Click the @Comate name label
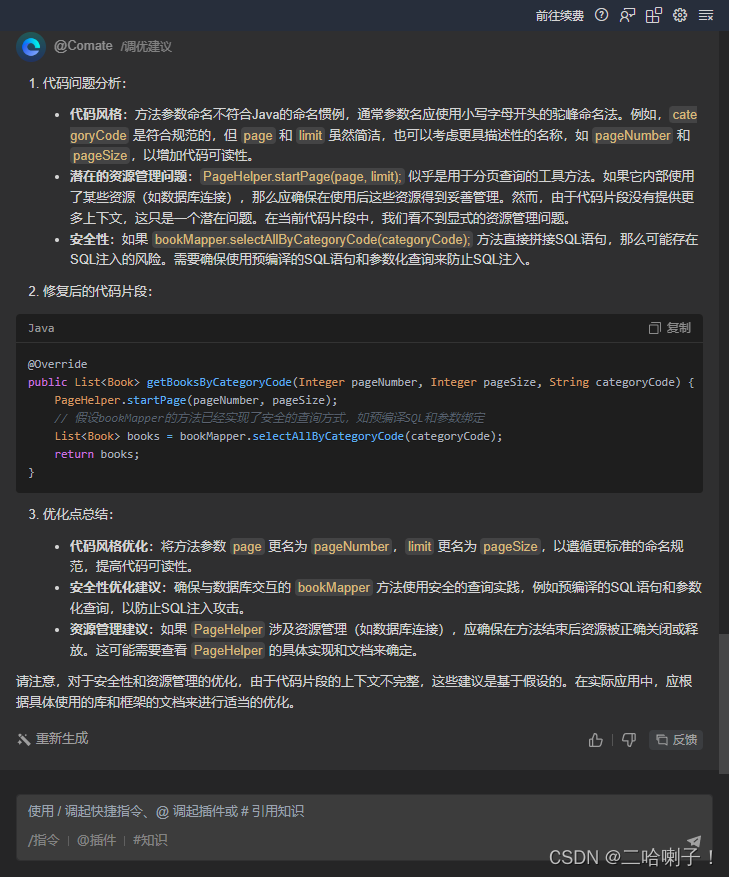The height and width of the screenshot is (877, 729). coord(83,46)
